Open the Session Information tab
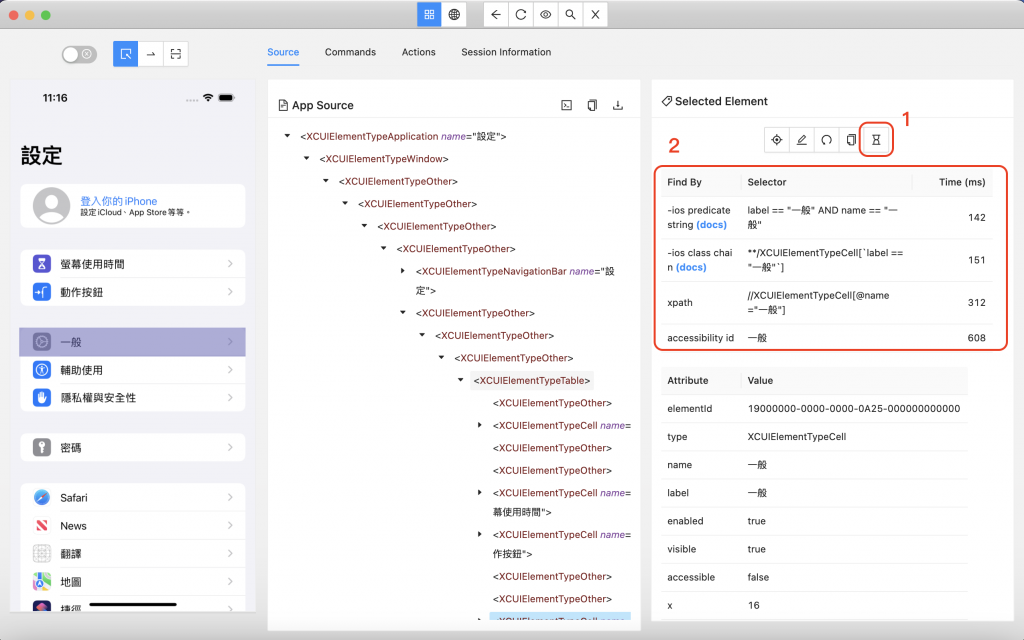 506,52
